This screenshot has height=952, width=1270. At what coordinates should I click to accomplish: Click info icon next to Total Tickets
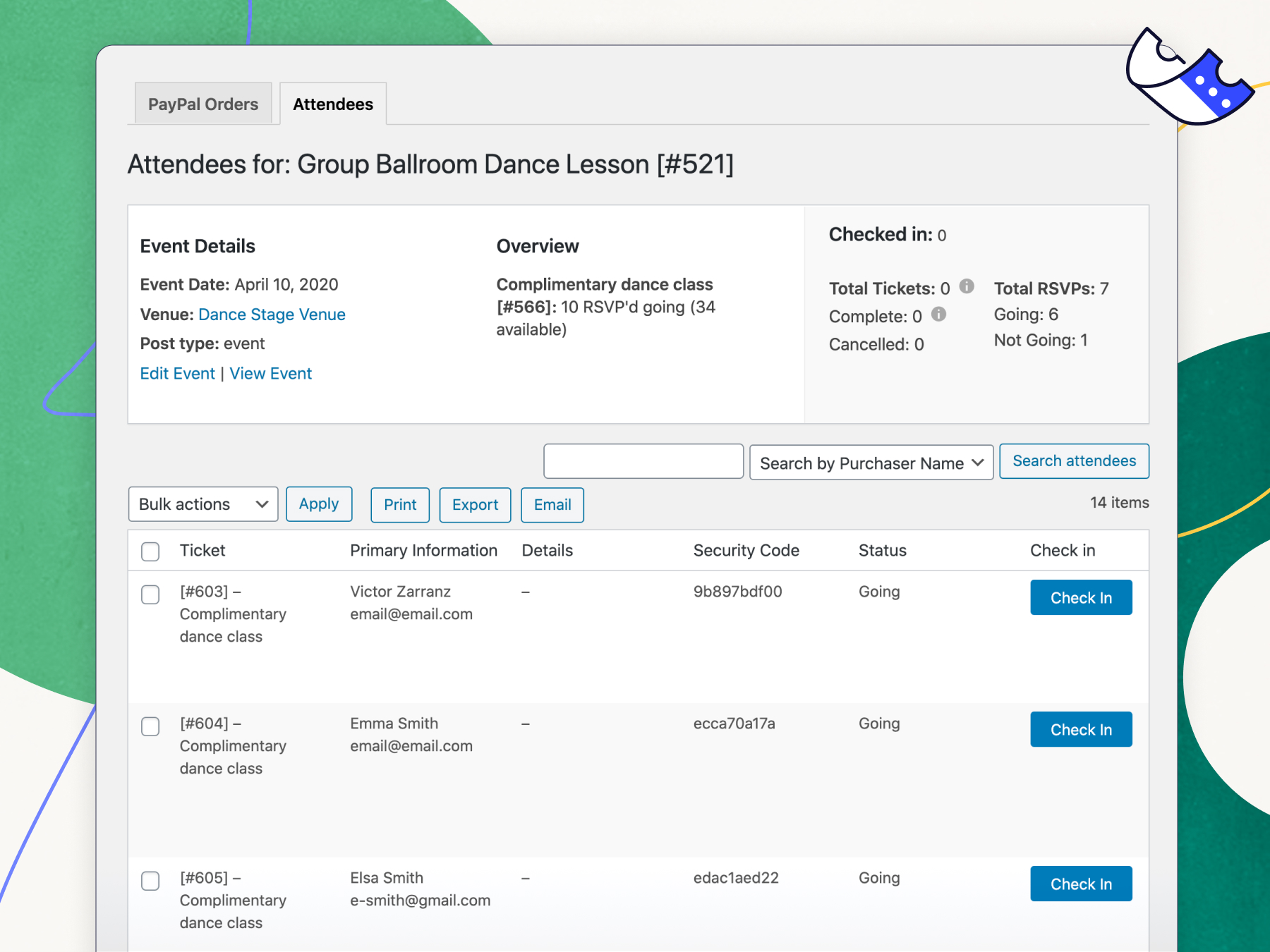coord(967,286)
